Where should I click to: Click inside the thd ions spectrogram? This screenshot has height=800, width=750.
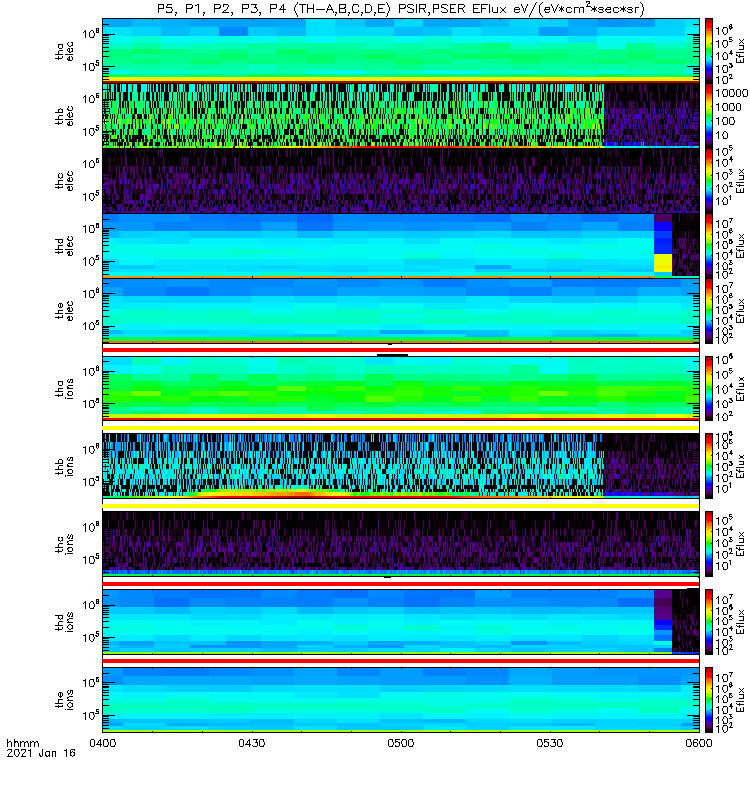coord(401,621)
